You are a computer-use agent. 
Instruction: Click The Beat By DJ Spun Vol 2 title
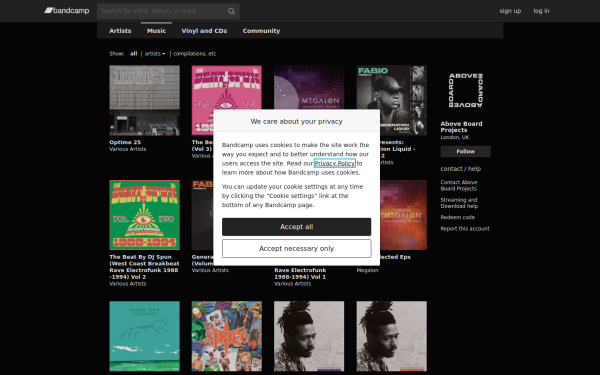[x=144, y=267]
